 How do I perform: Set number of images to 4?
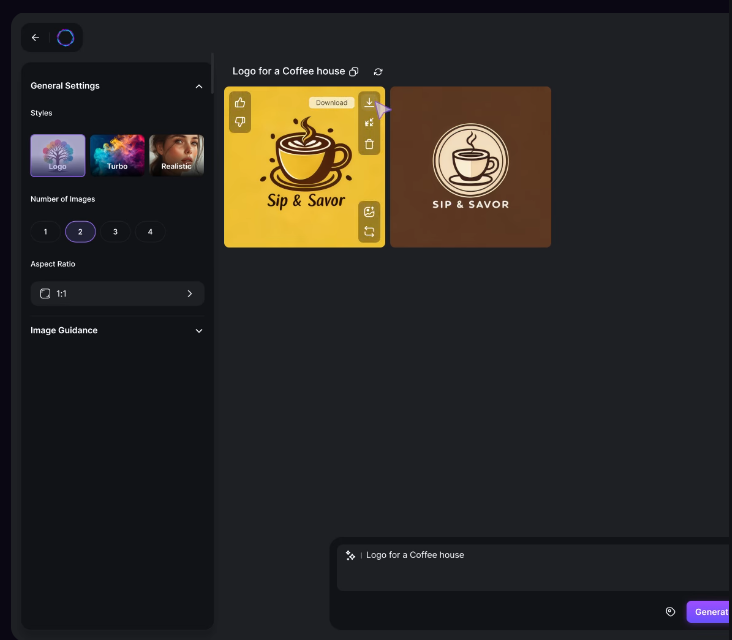[150, 232]
